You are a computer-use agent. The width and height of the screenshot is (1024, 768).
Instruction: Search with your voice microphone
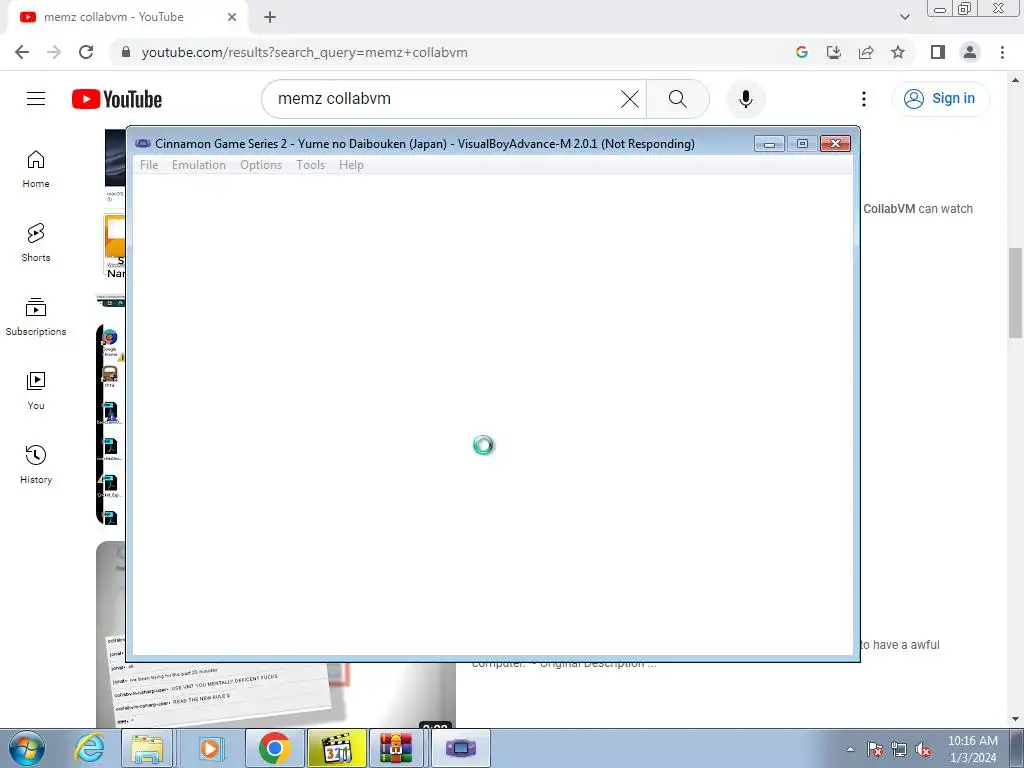click(746, 99)
